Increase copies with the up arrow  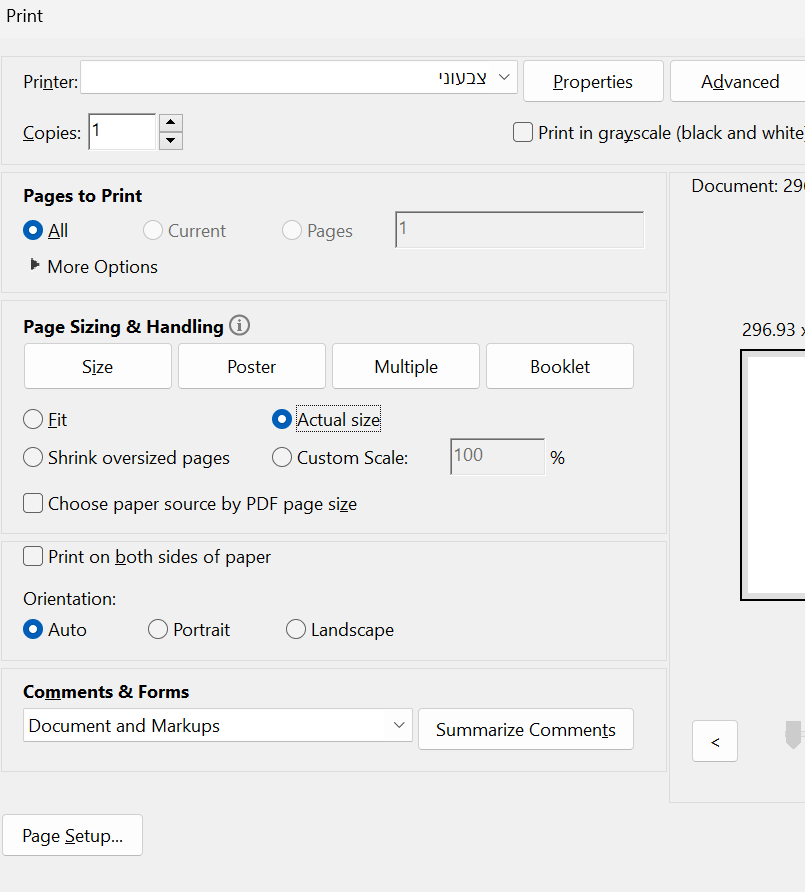pyautogui.click(x=171, y=123)
